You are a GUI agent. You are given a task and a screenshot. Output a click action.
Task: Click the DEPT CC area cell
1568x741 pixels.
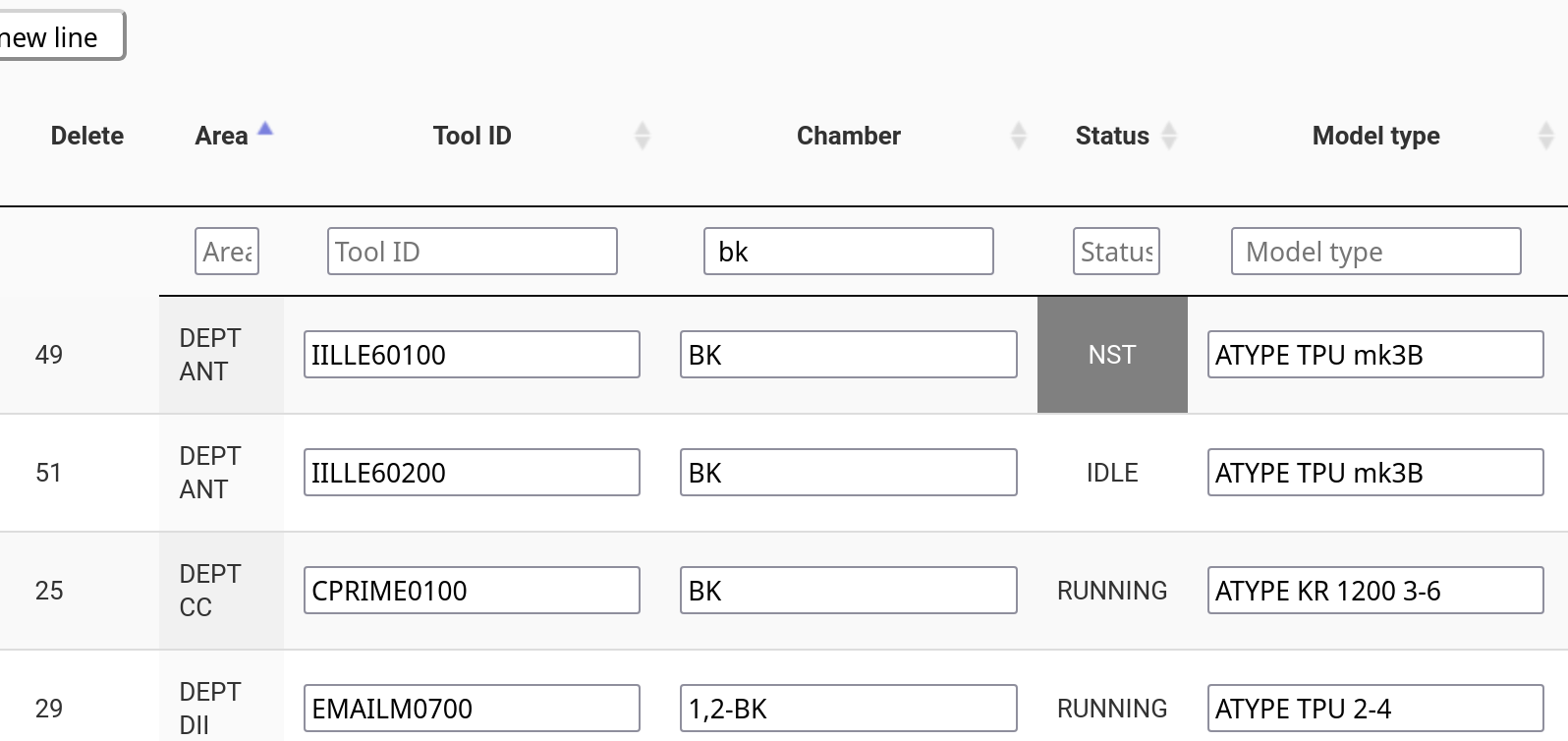coord(221,591)
